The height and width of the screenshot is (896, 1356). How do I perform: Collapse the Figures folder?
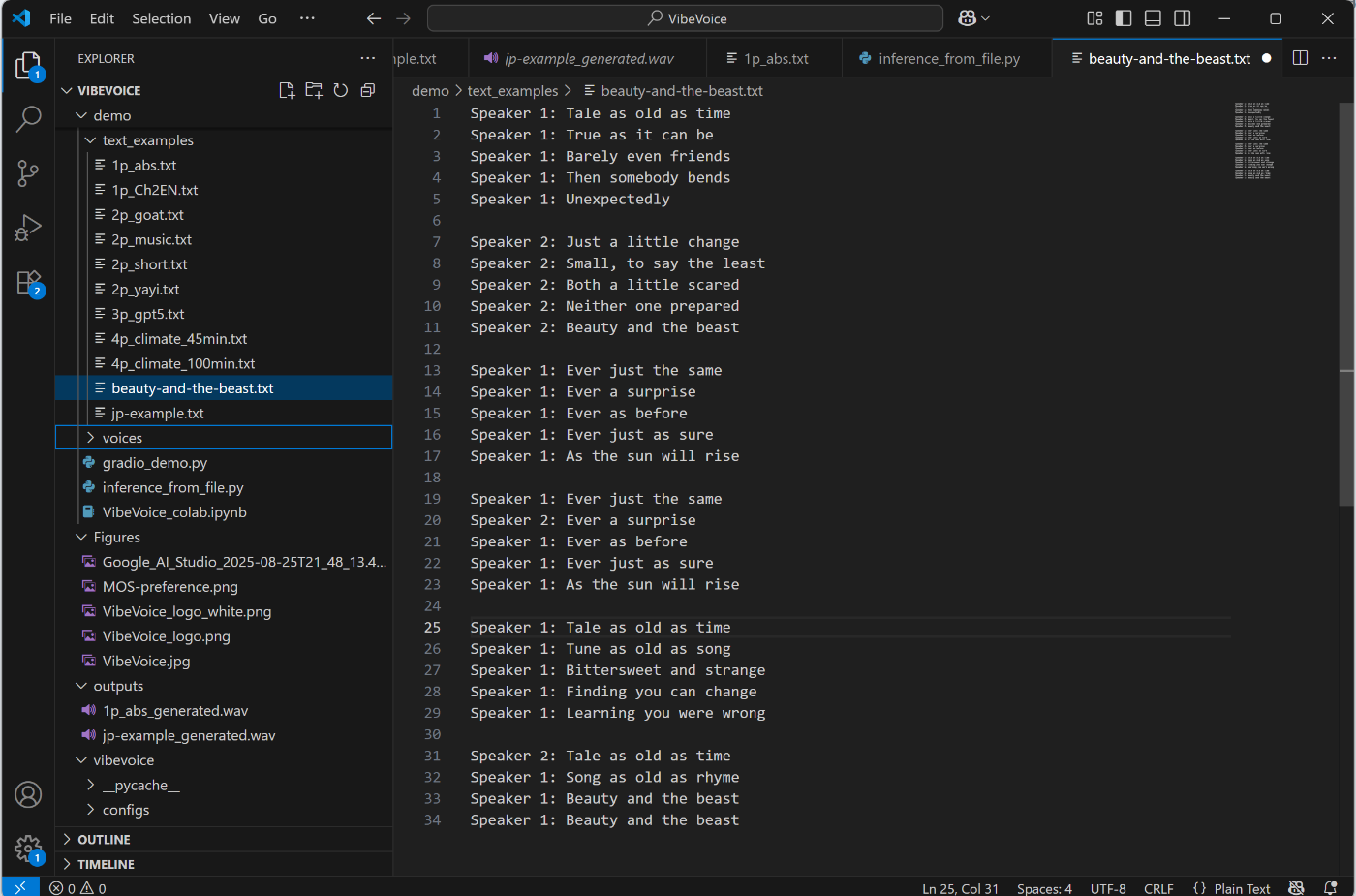coord(81,537)
